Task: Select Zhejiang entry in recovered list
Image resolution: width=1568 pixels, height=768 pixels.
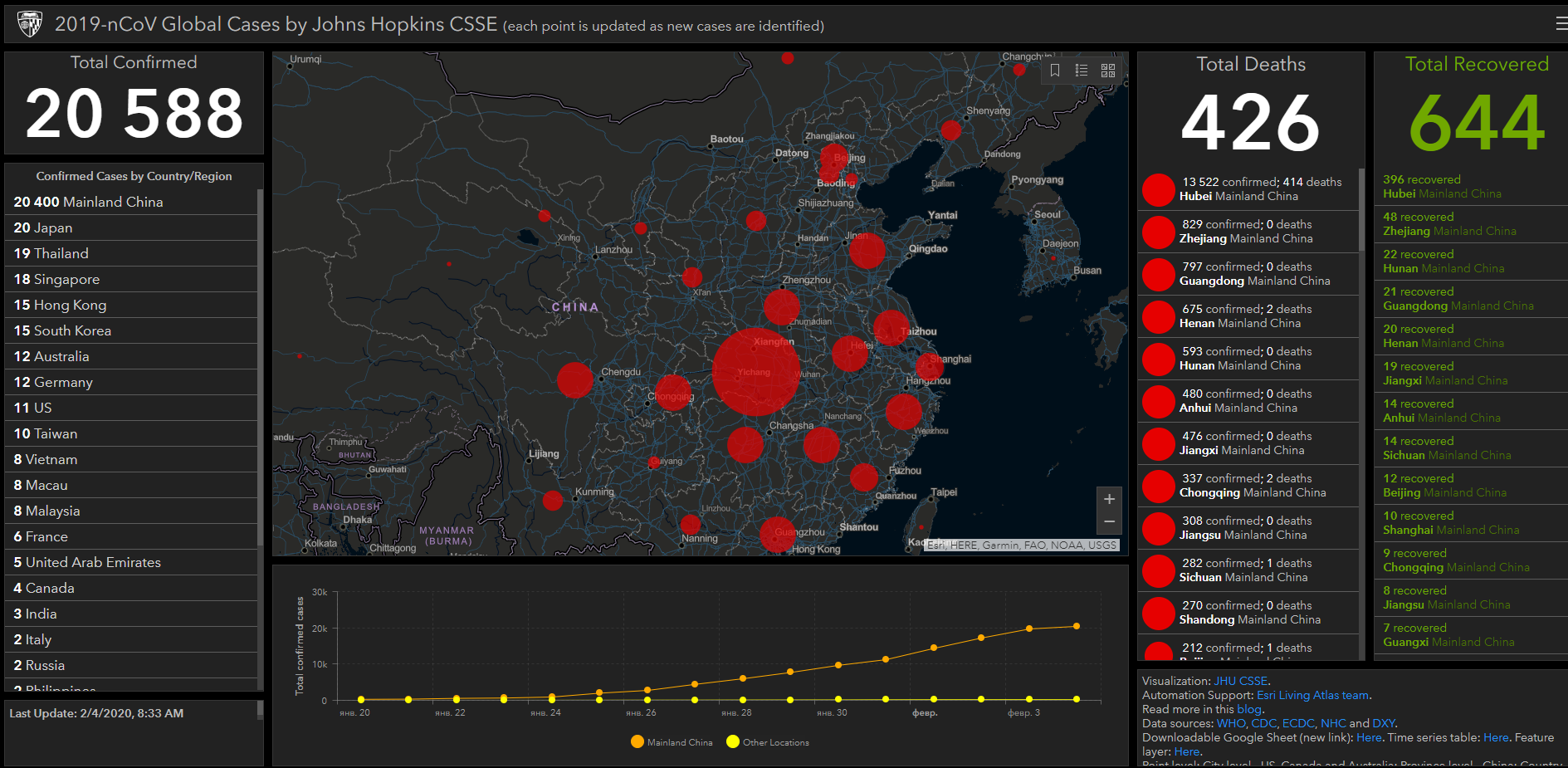Action: pos(1449,224)
